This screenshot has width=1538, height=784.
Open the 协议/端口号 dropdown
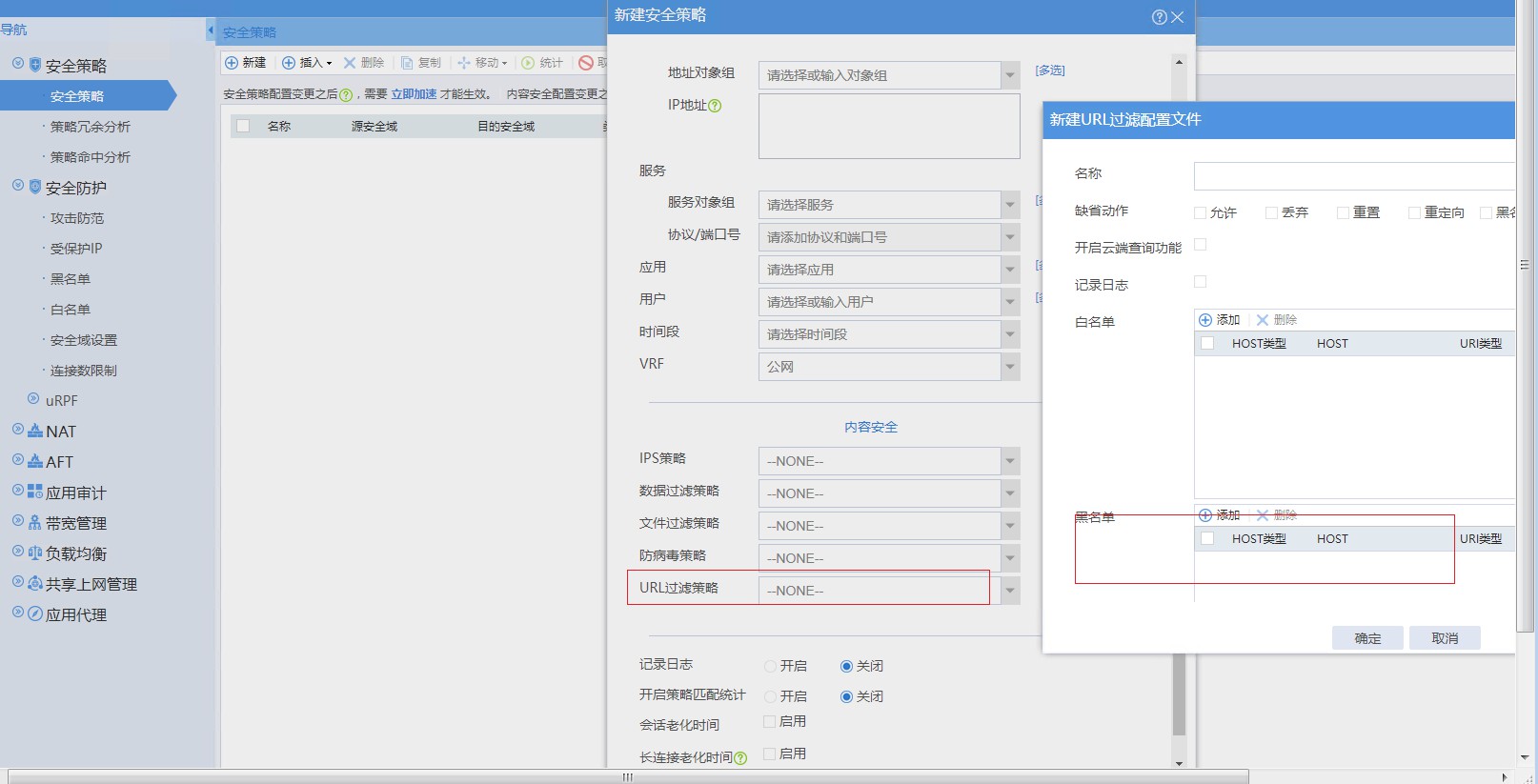(1010, 237)
